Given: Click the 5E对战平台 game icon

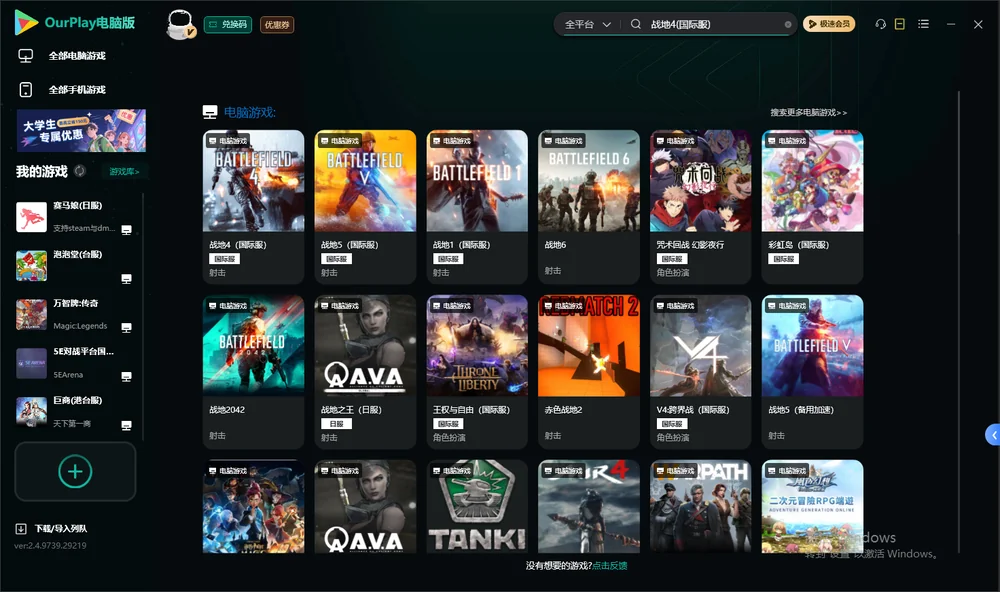Looking at the screenshot, I should pos(31,364).
